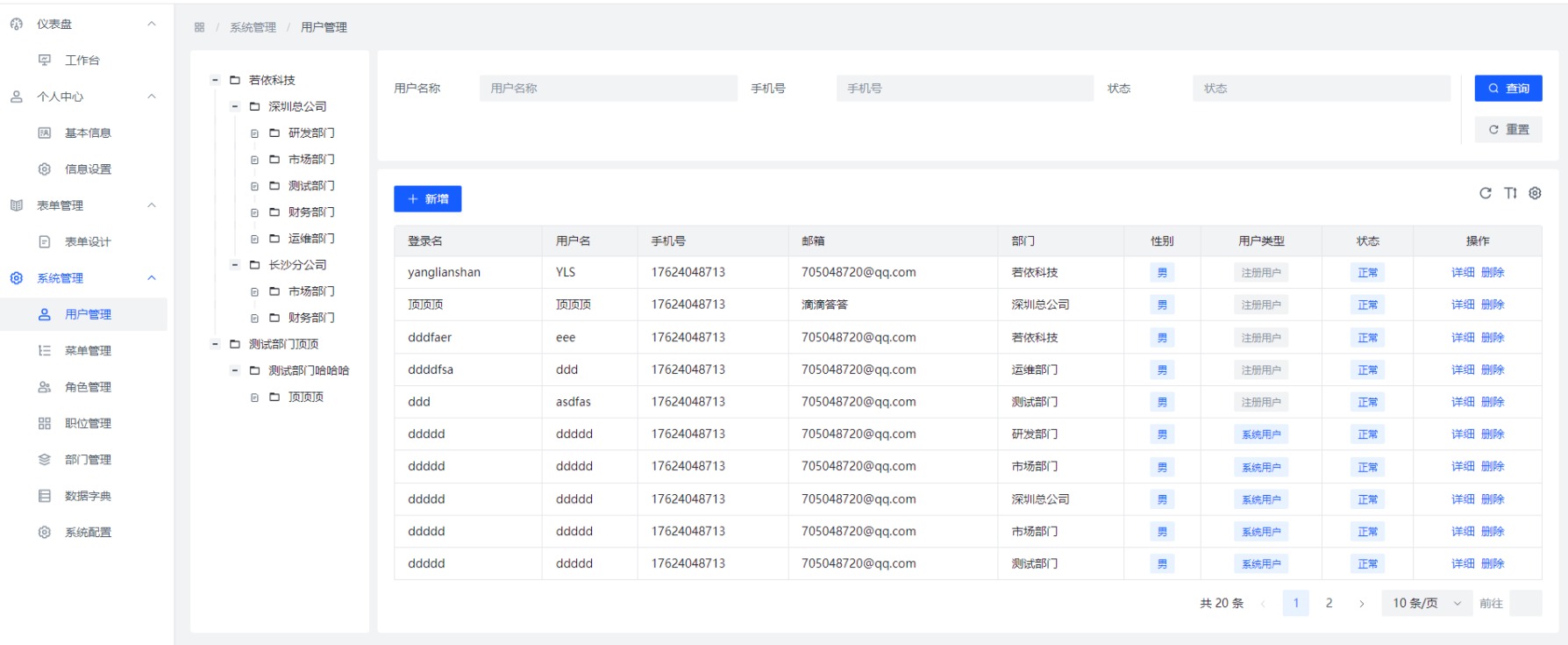1568x645 pixels.
Task: Click 系统管理 in the breadcrumb
Action: point(253,27)
